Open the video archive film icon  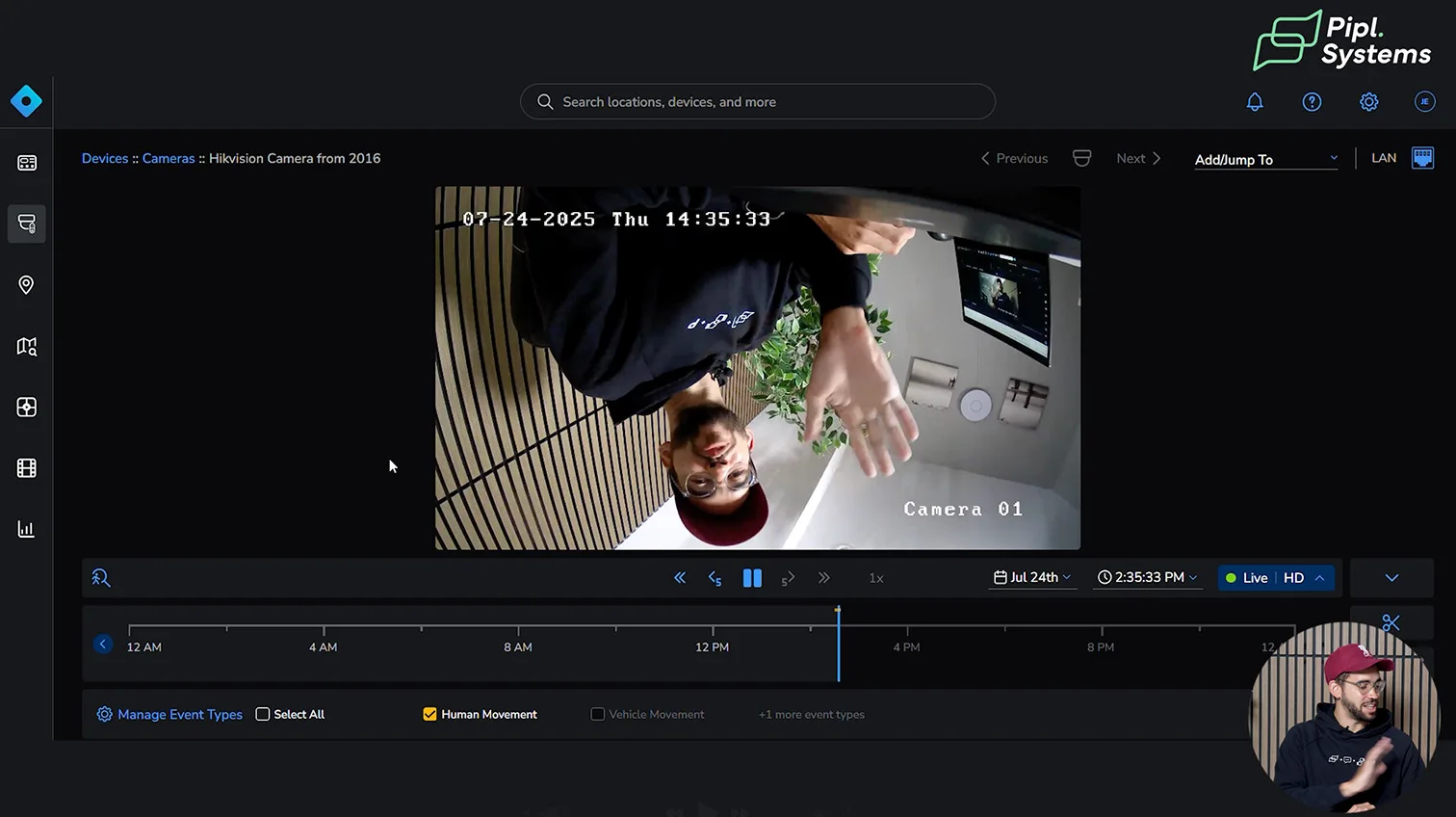(x=26, y=468)
